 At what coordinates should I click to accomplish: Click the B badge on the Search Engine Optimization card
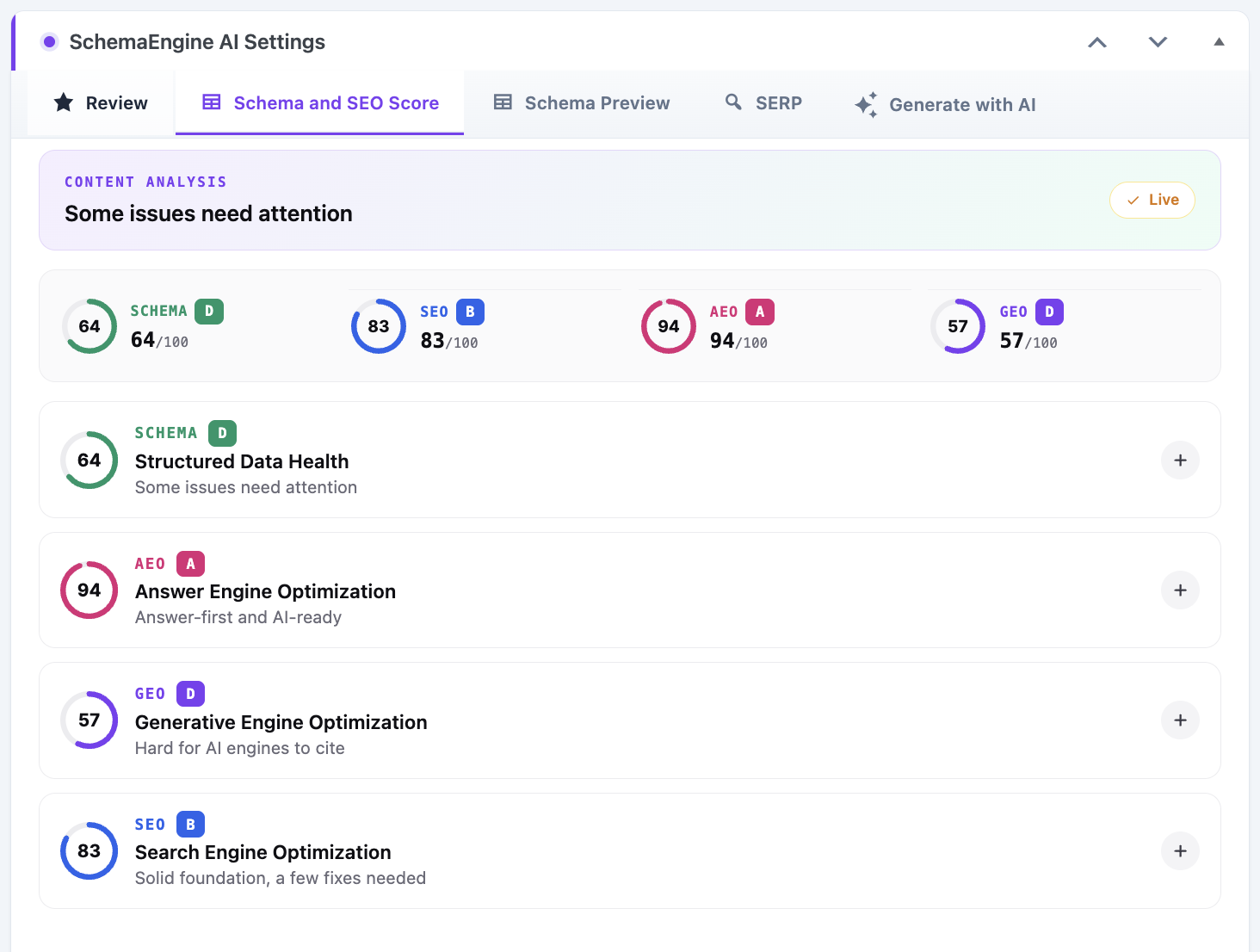click(x=190, y=825)
